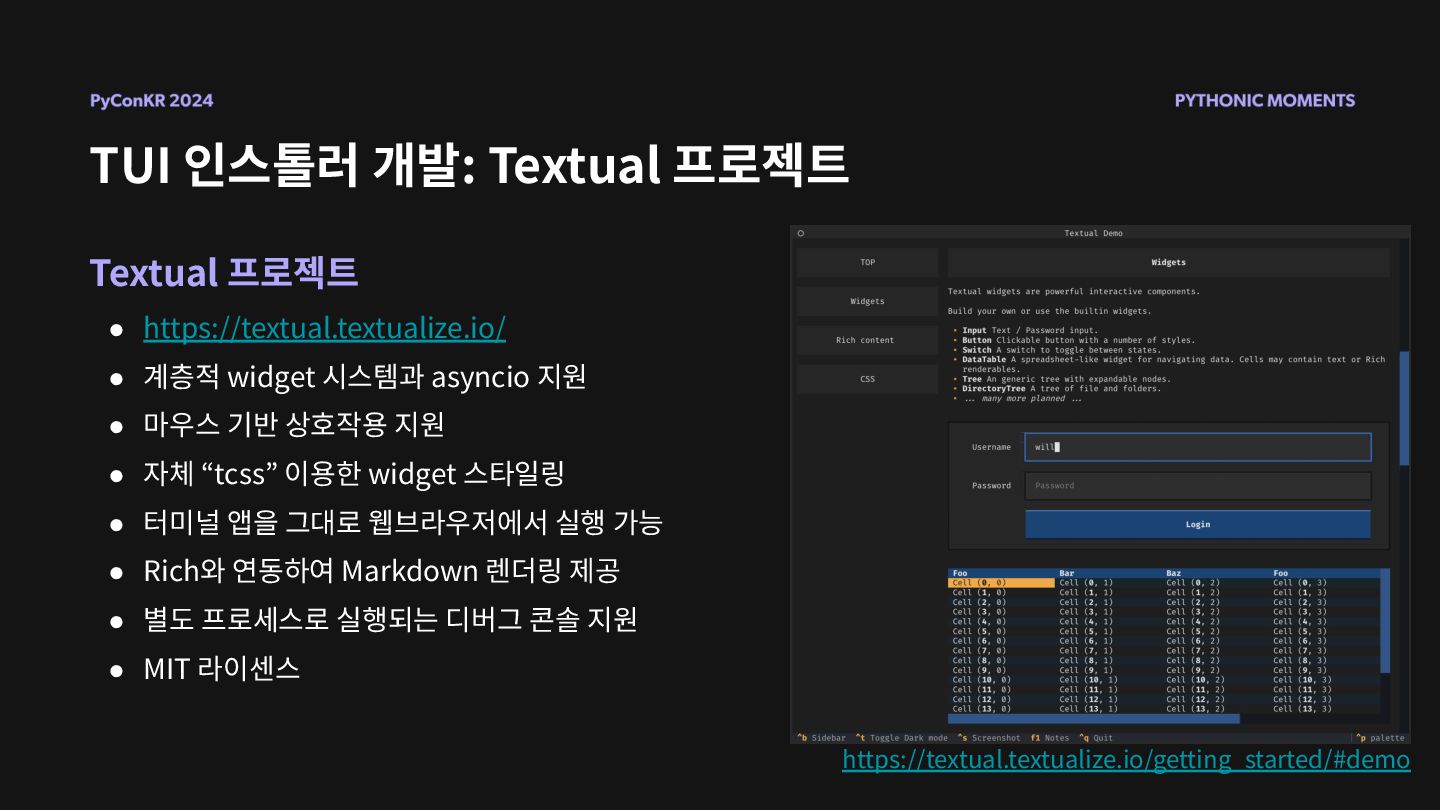Screen dimensions: 1440x810
Task: Toggle the Sidebar via ^b footer shortcut
Action: [x=822, y=738]
